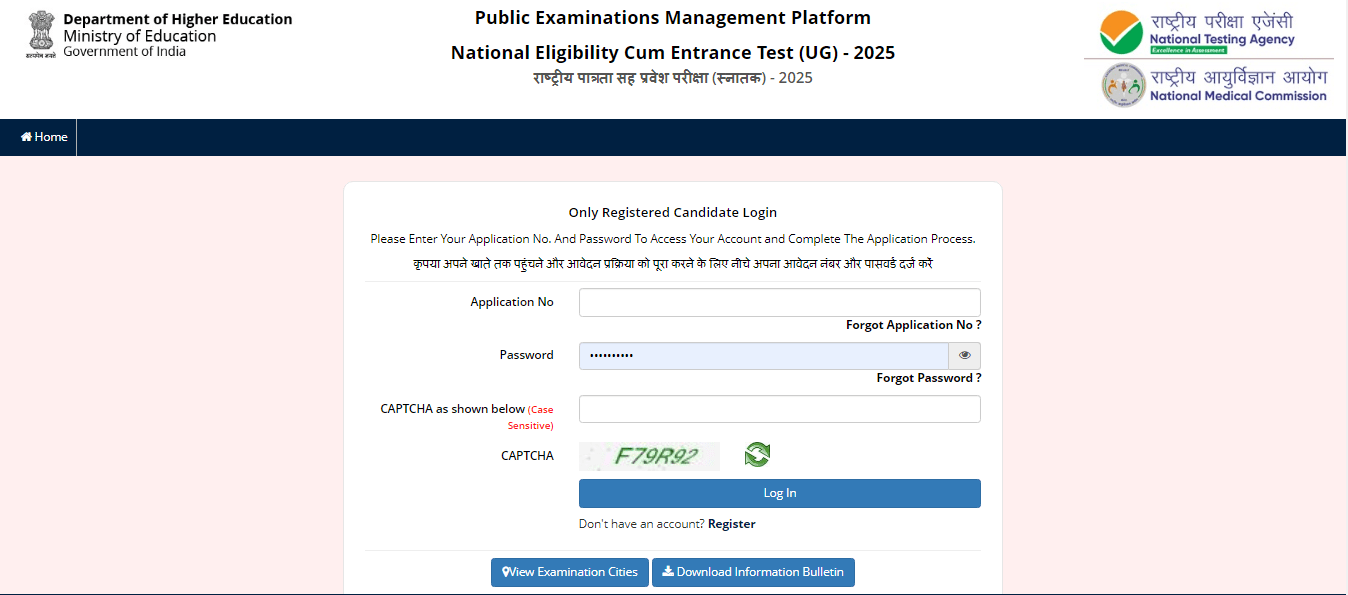Click the Department of Higher Education text
The image size is (1348, 595).
[x=177, y=20]
